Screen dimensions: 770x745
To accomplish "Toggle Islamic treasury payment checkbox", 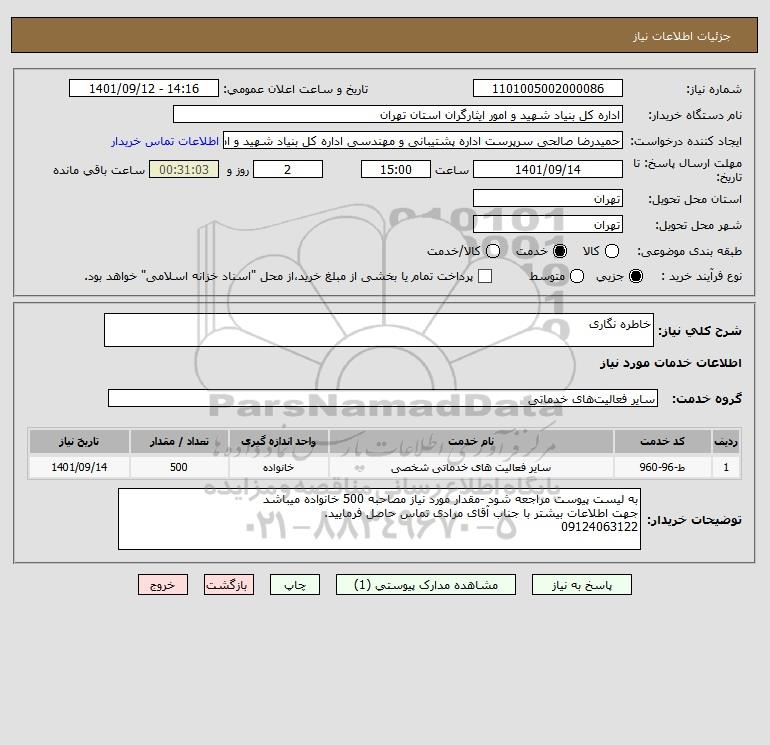I will [x=485, y=276].
